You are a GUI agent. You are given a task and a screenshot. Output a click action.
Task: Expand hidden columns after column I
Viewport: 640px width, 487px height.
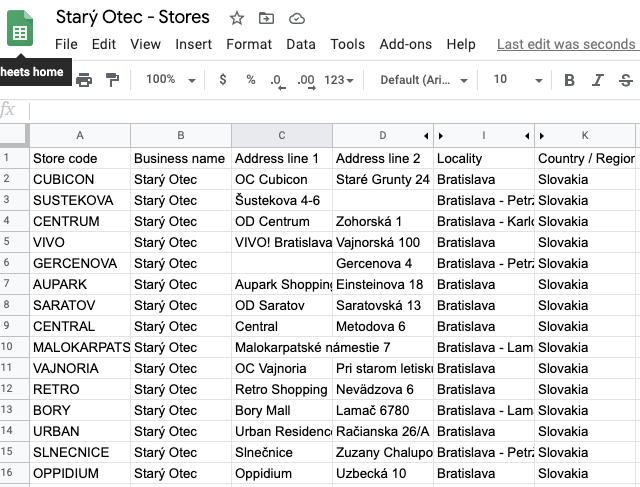[527, 136]
